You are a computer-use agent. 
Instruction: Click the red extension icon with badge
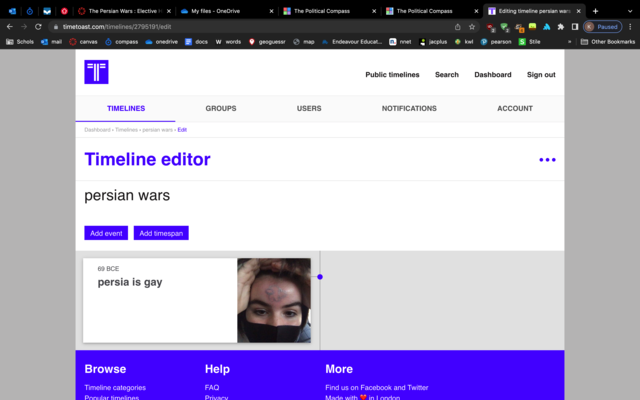pos(491,27)
